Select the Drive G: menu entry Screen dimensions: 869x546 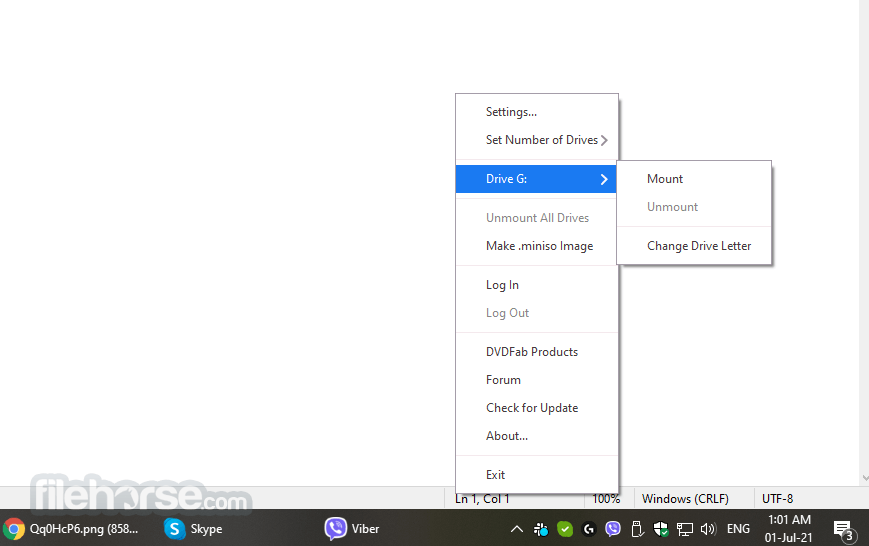(x=536, y=179)
